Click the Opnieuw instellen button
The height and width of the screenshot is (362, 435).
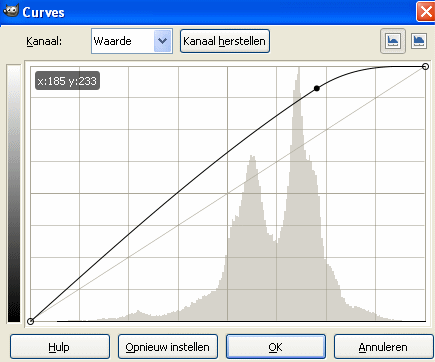click(x=168, y=347)
